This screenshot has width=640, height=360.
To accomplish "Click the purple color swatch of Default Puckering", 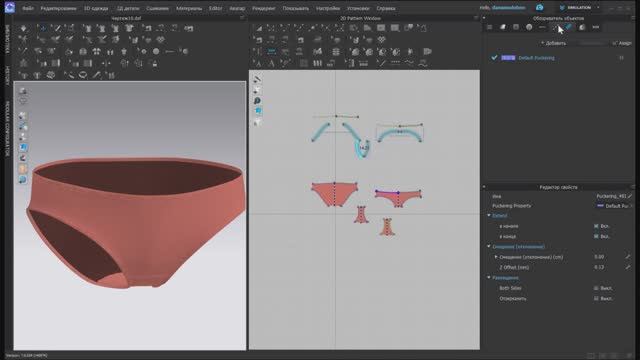I will [x=508, y=58].
